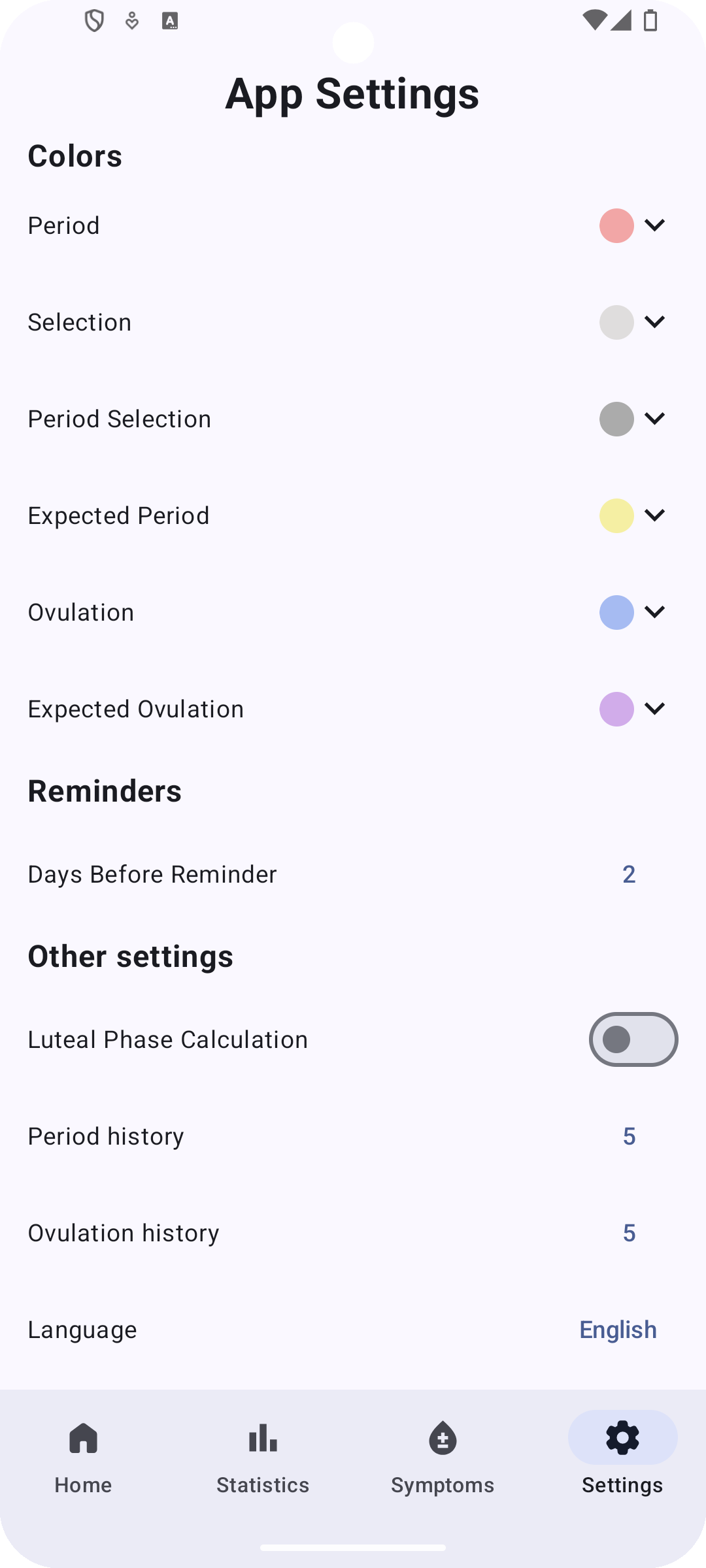Tap Days Before Reminder value 2

click(x=629, y=874)
